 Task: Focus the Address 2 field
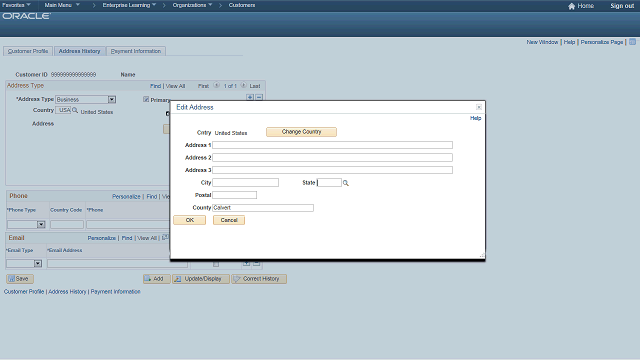click(x=332, y=158)
